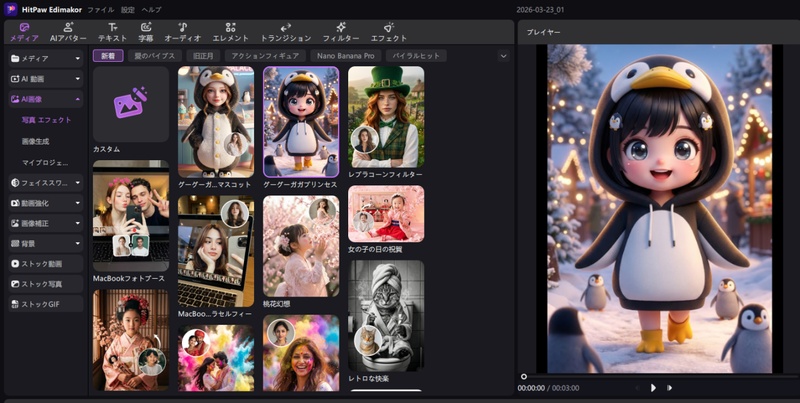The image size is (800, 403).
Task: Expand the AI 動画 sidebar section
Action: click(x=45, y=79)
